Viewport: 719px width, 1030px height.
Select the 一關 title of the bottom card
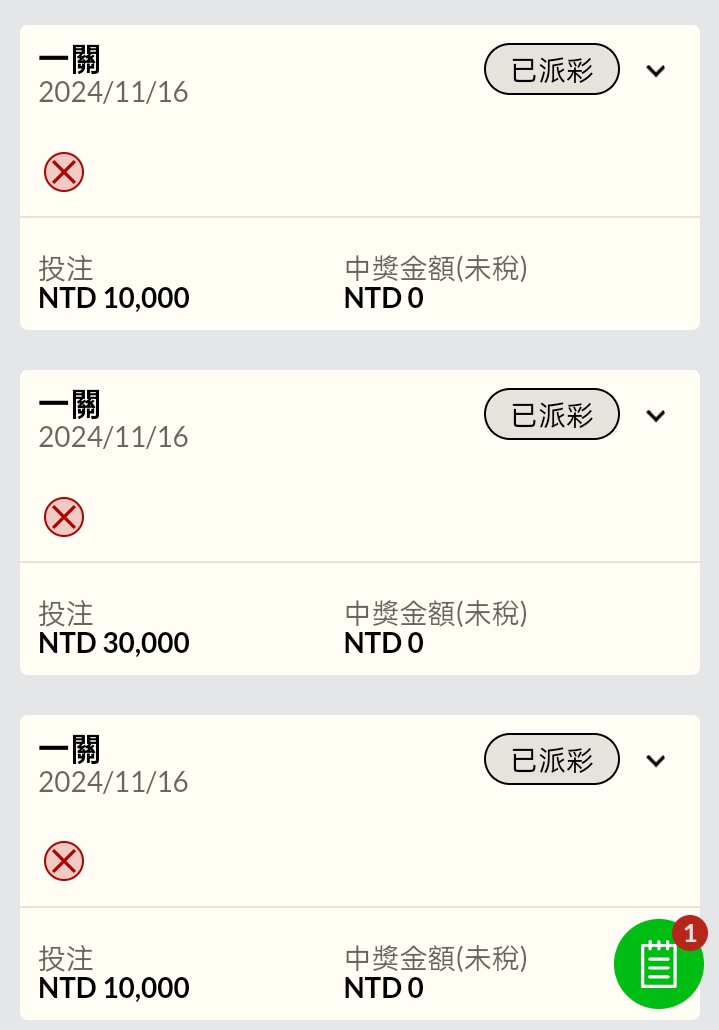70,750
